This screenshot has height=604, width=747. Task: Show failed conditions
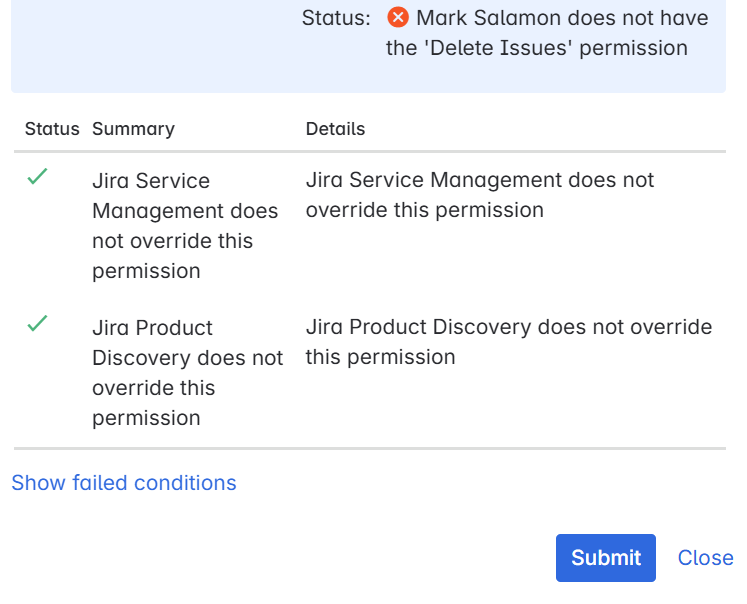pos(124,483)
